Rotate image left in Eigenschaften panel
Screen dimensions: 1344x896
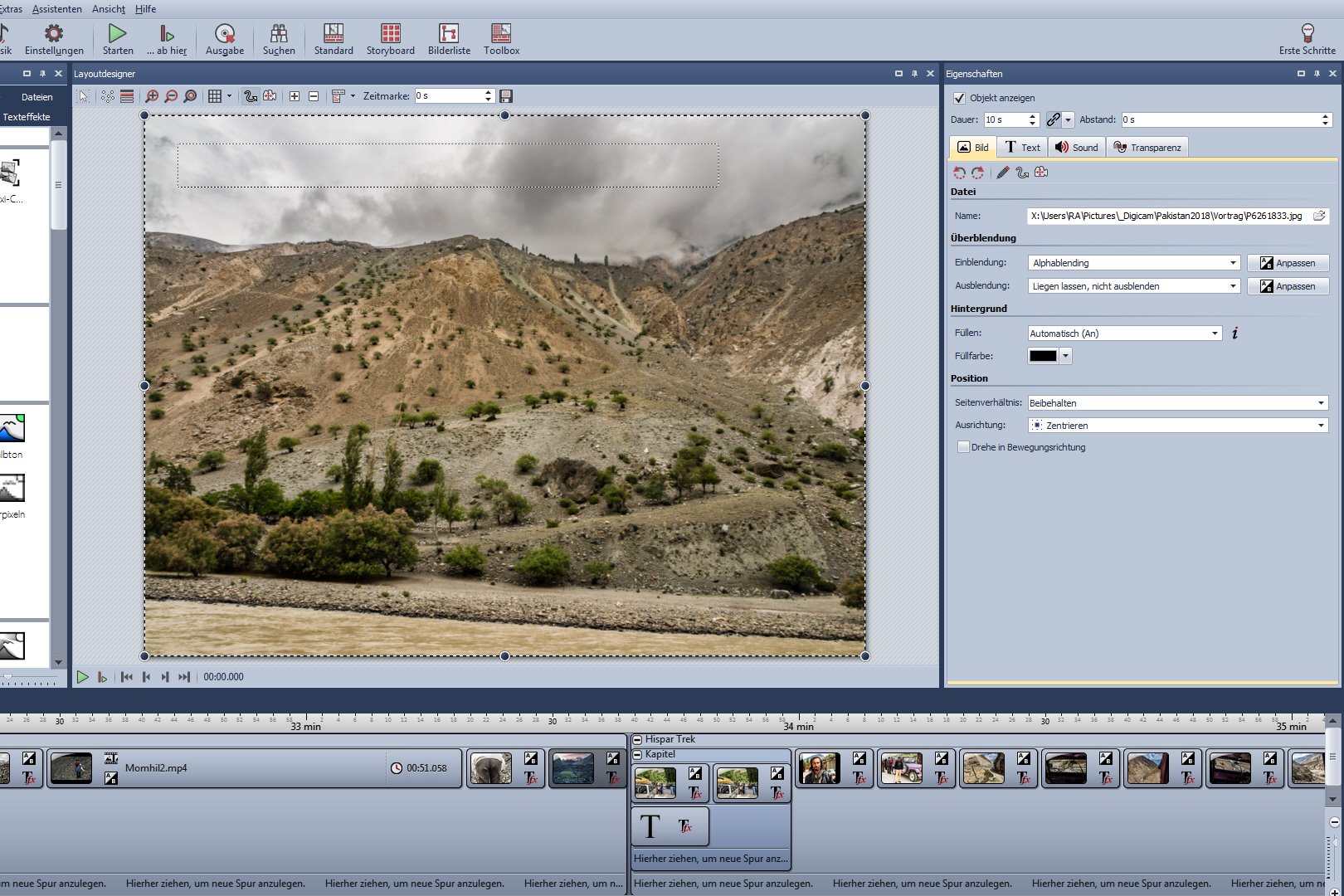pos(959,173)
